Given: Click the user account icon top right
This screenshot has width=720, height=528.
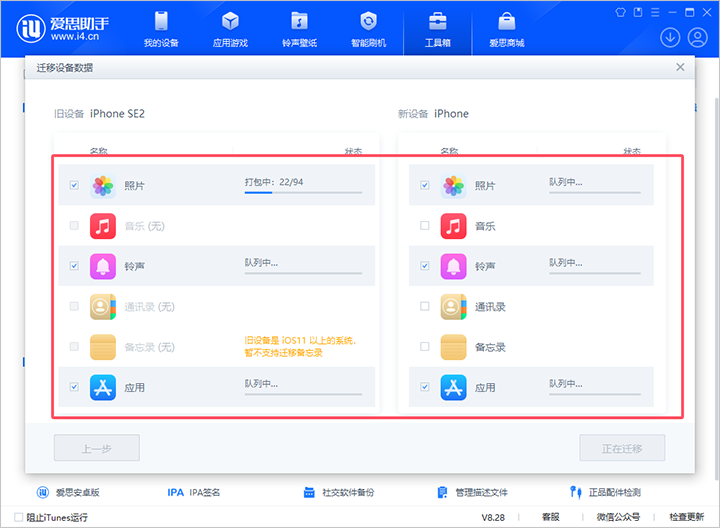Looking at the screenshot, I should tap(697, 37).
